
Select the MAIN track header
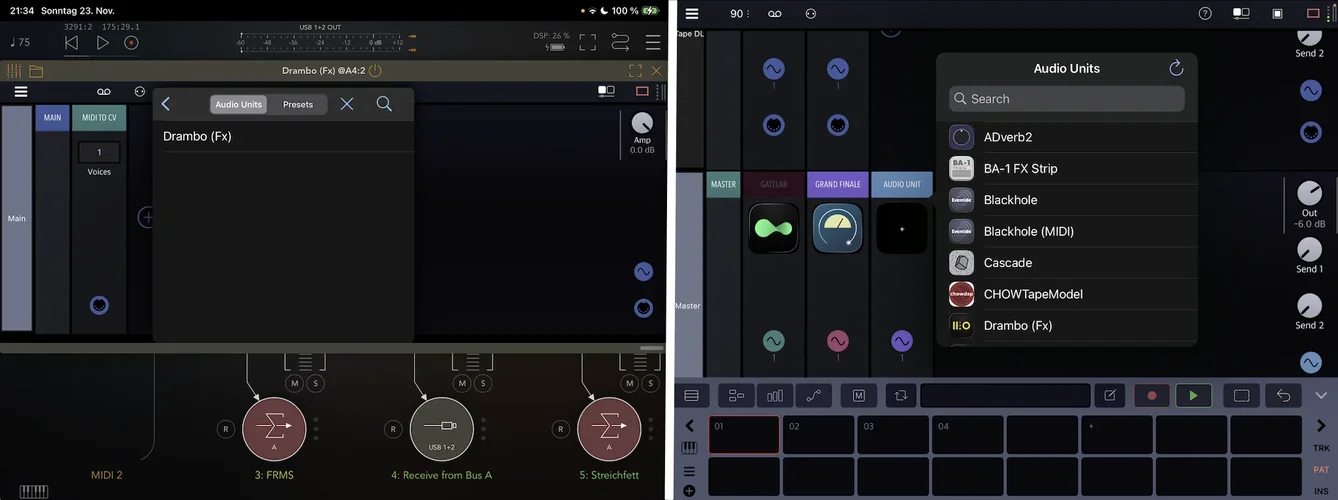52,118
